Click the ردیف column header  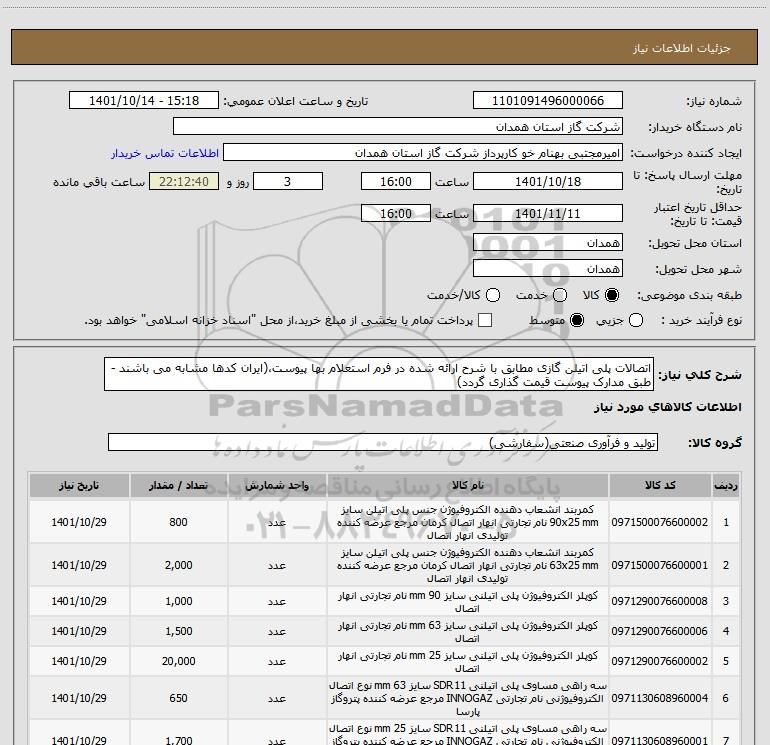coord(726,485)
